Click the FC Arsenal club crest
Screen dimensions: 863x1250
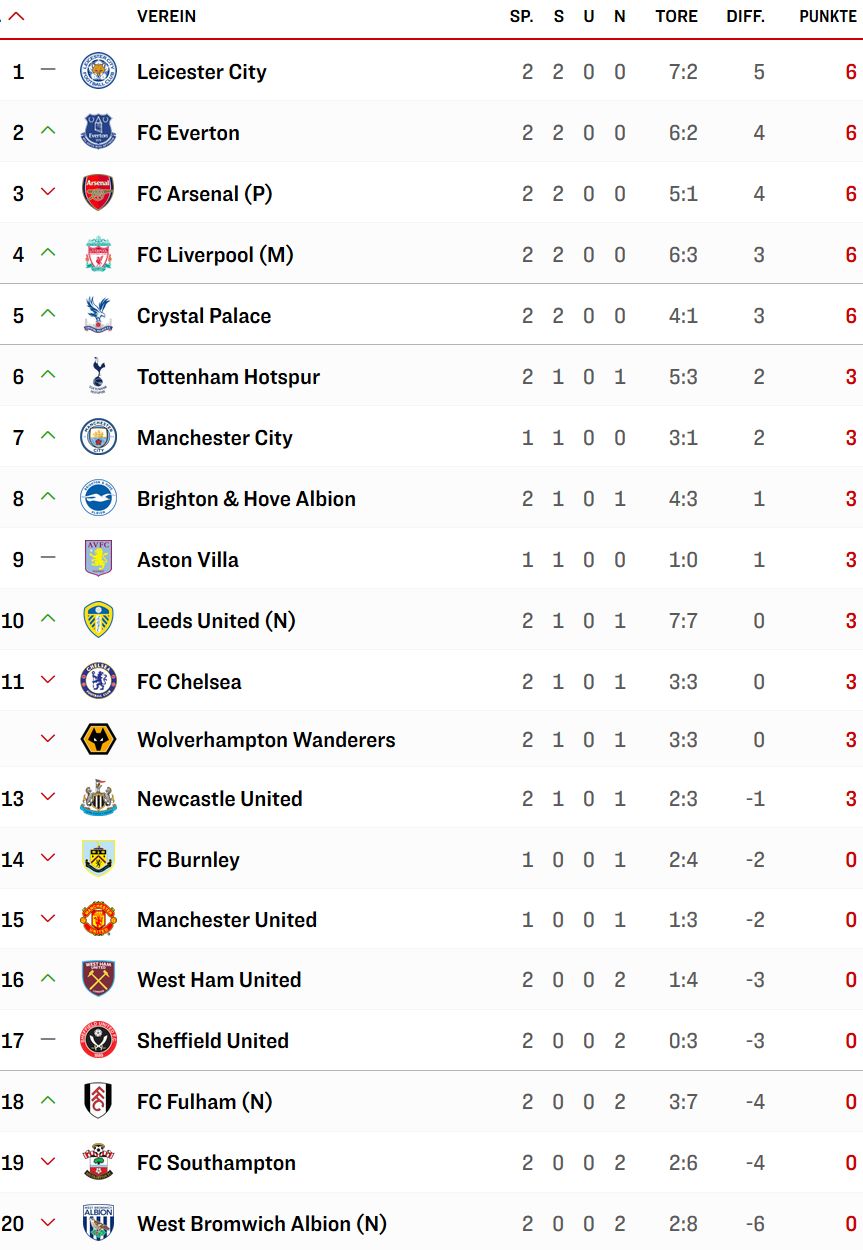coord(98,193)
